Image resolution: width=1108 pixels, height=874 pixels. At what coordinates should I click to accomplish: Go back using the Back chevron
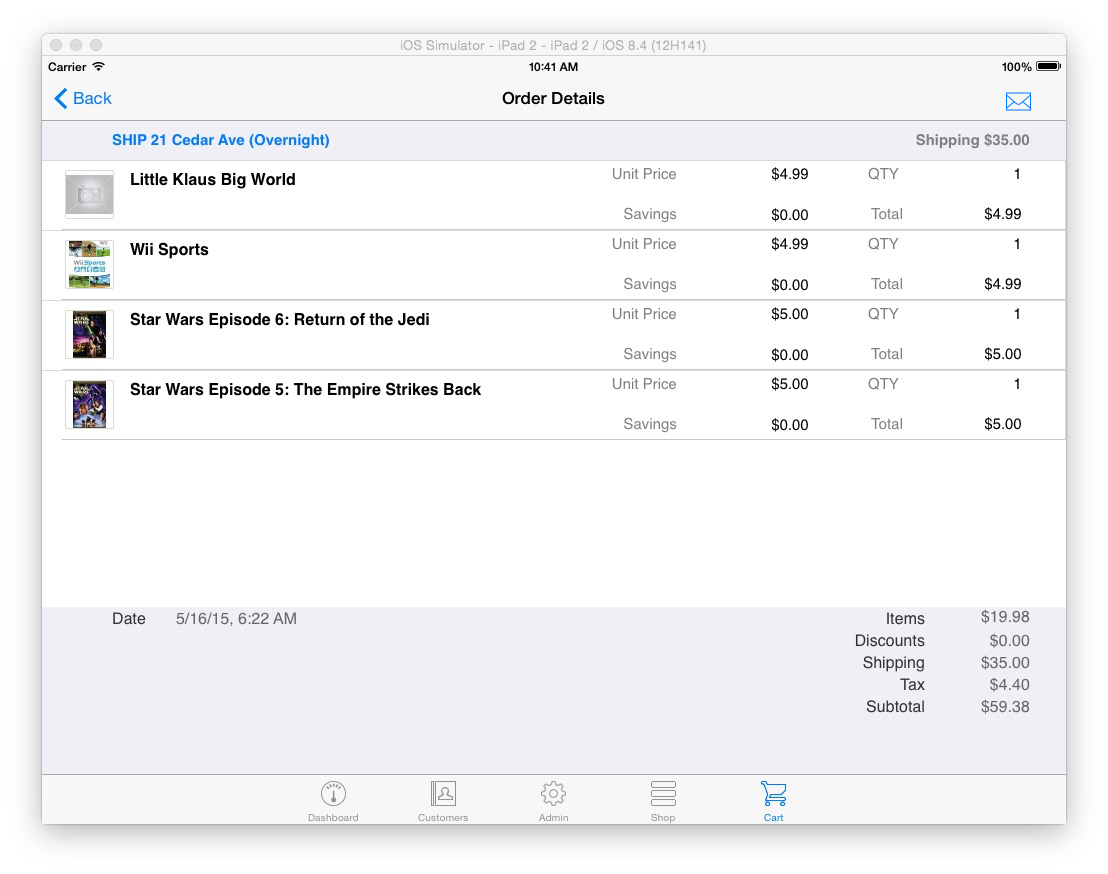click(x=83, y=98)
